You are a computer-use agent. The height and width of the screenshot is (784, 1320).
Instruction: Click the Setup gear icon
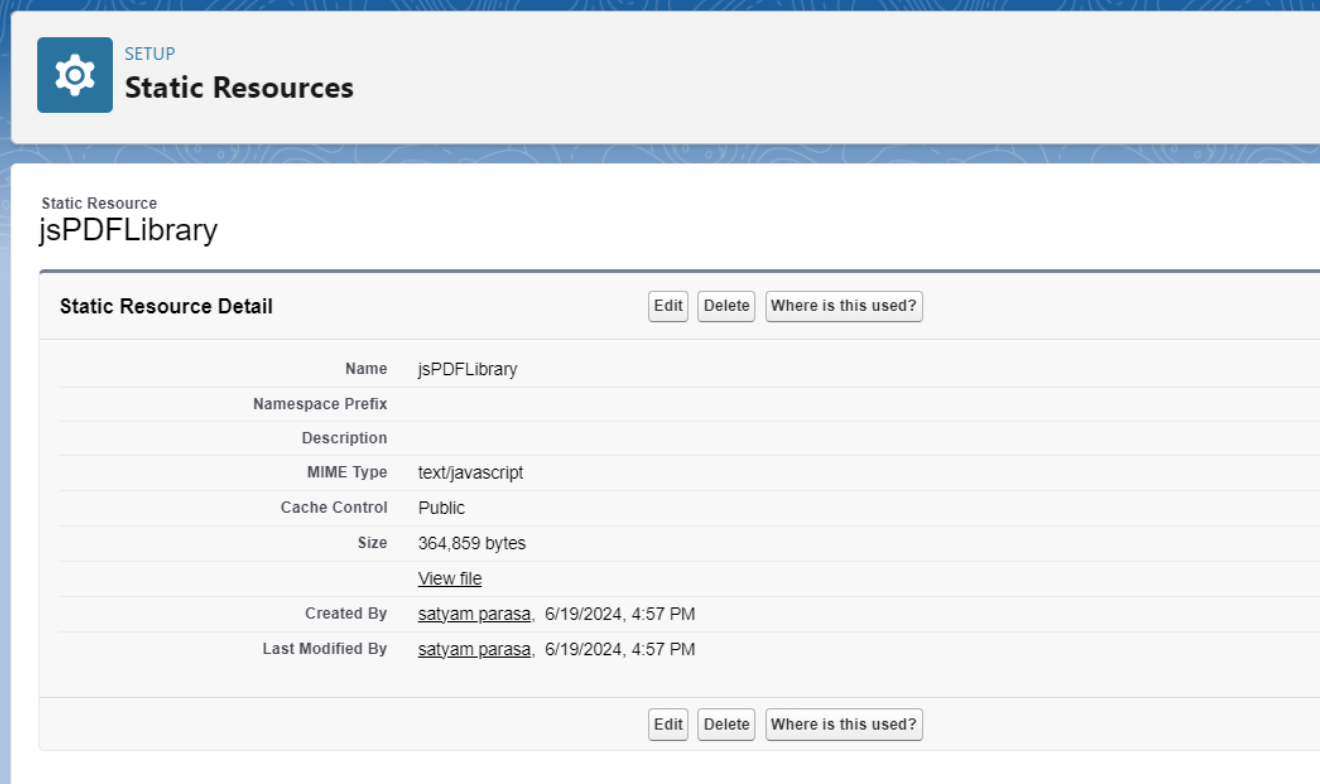74,74
